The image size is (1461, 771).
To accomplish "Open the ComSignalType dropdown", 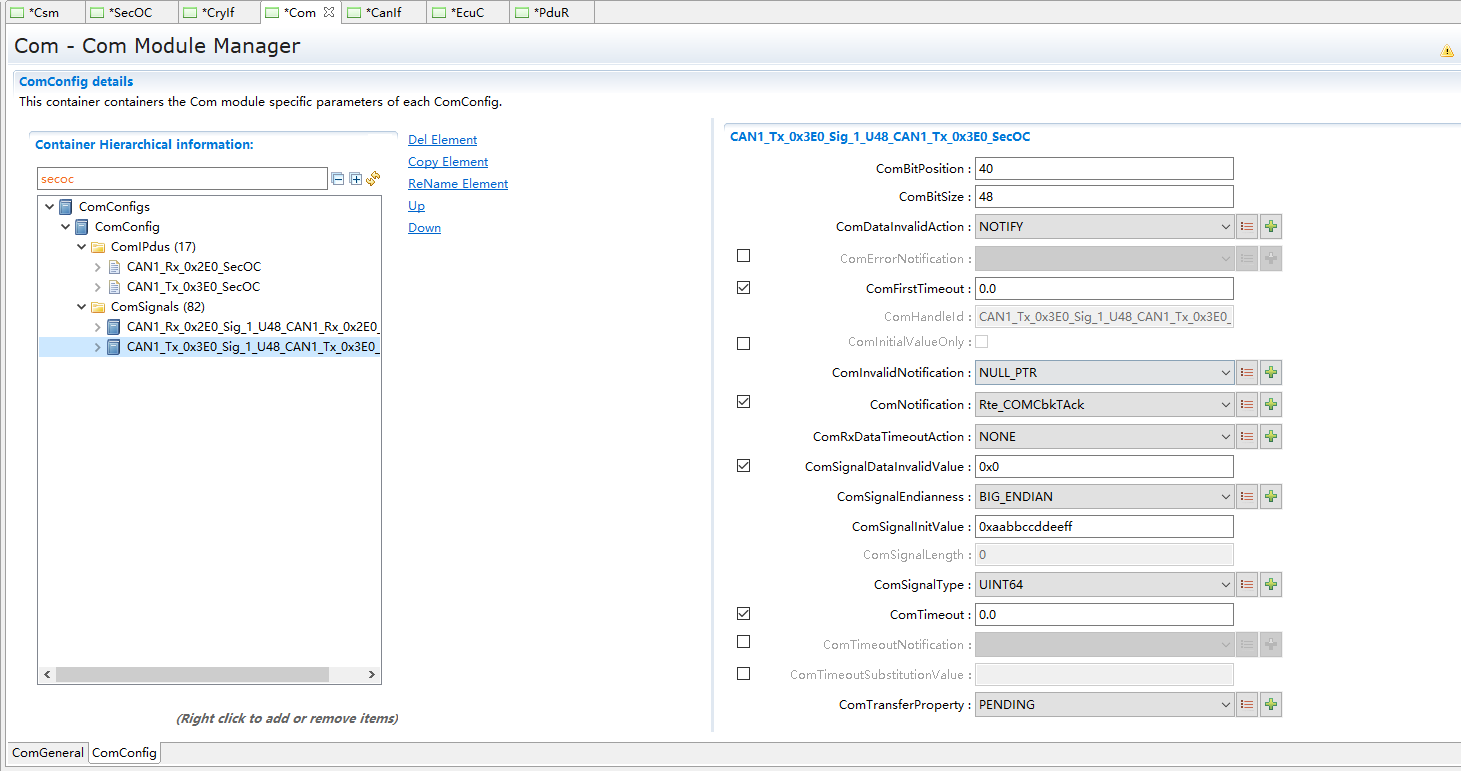I will coord(1104,585).
